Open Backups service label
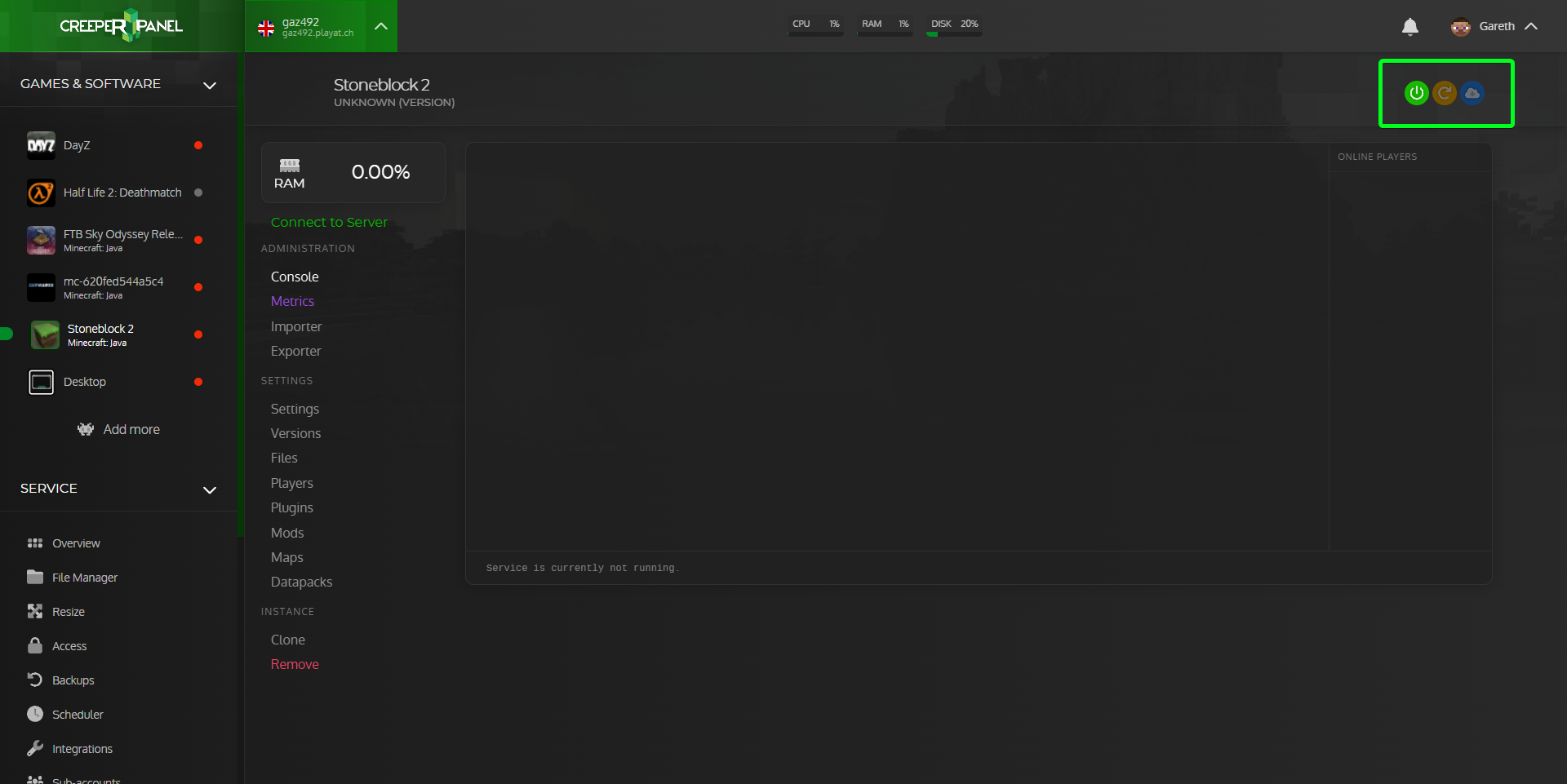The image size is (1567, 784). pos(73,680)
